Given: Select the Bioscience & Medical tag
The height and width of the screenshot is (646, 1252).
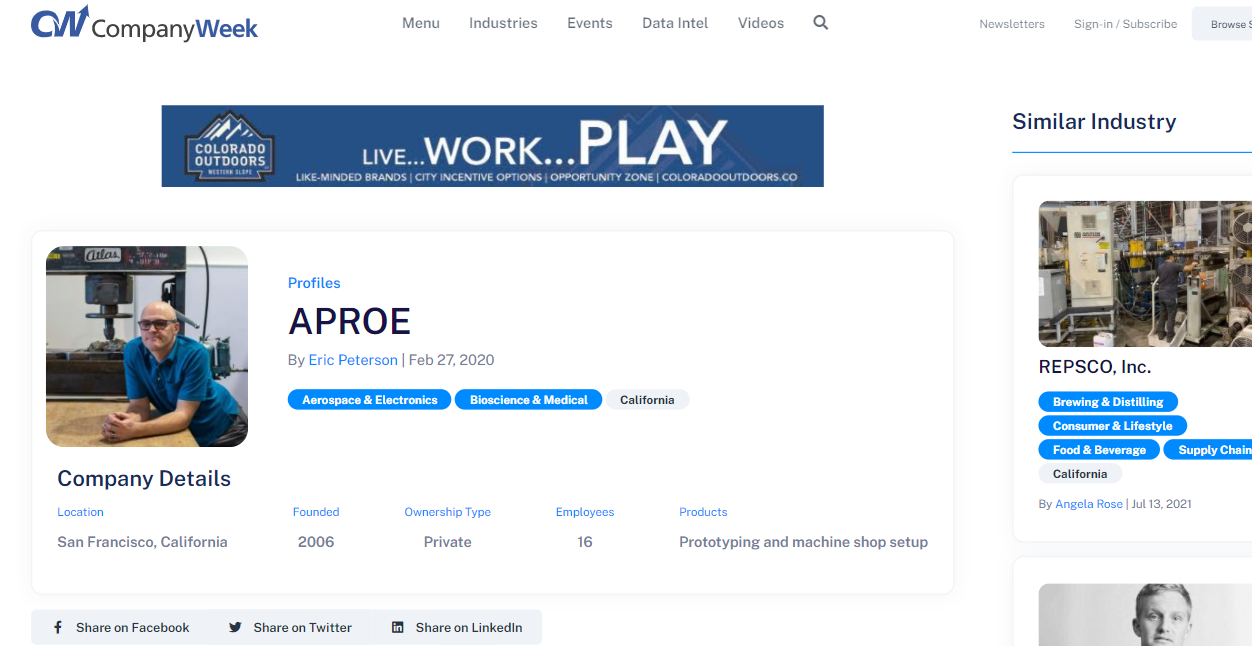Looking at the screenshot, I should 529,400.
